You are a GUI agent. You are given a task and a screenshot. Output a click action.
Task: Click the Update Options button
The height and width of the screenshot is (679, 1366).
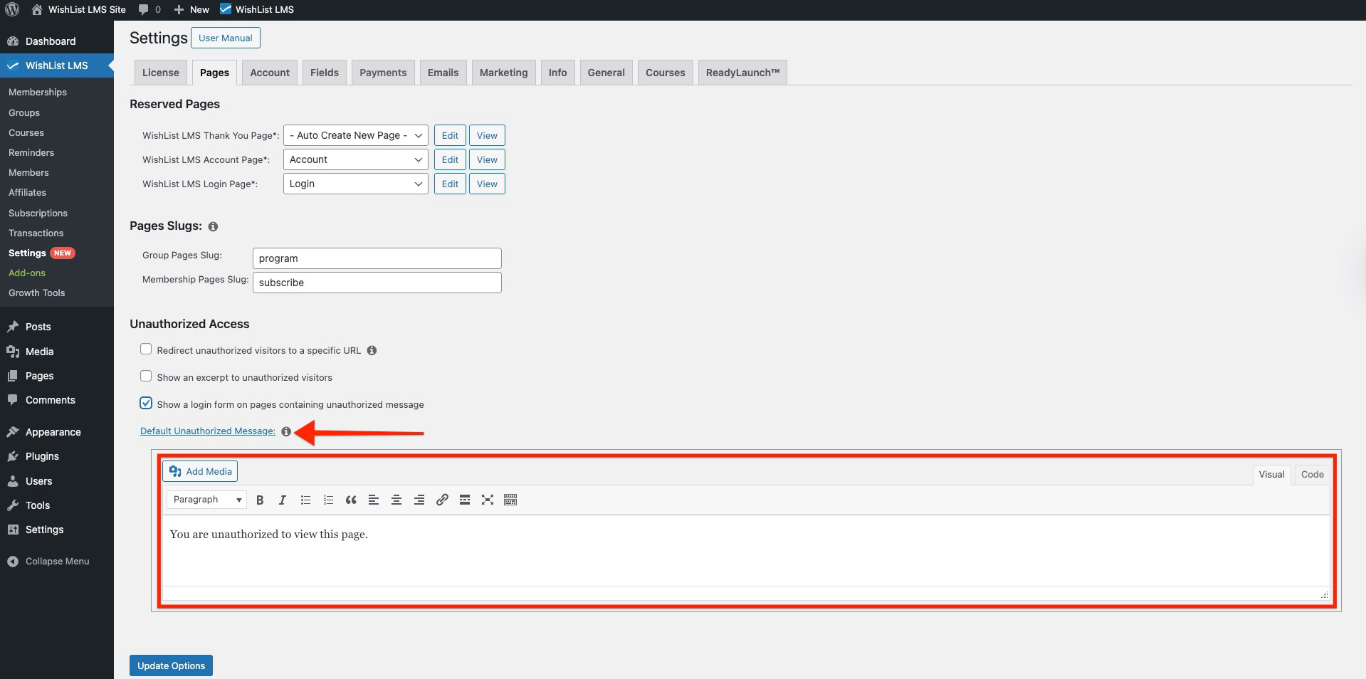coord(170,665)
